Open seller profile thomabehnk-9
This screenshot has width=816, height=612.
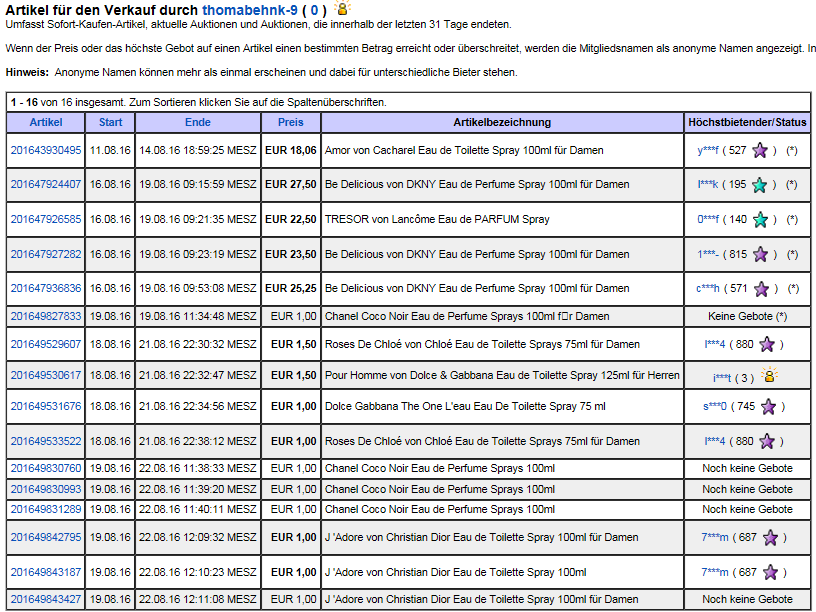[x=250, y=10]
